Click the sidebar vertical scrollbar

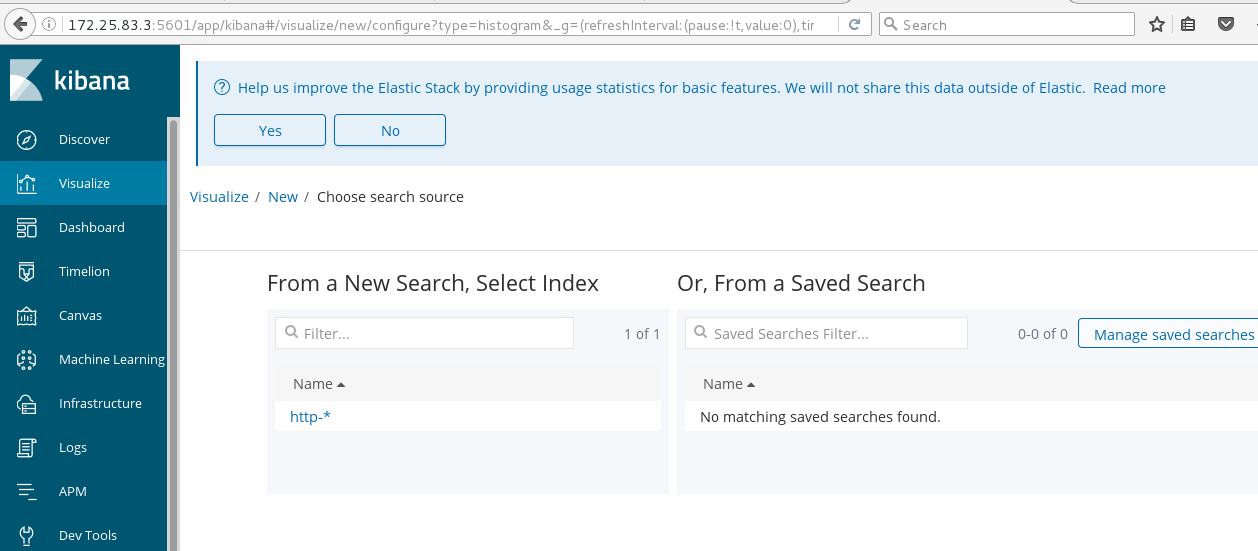pyautogui.click(x=173, y=334)
